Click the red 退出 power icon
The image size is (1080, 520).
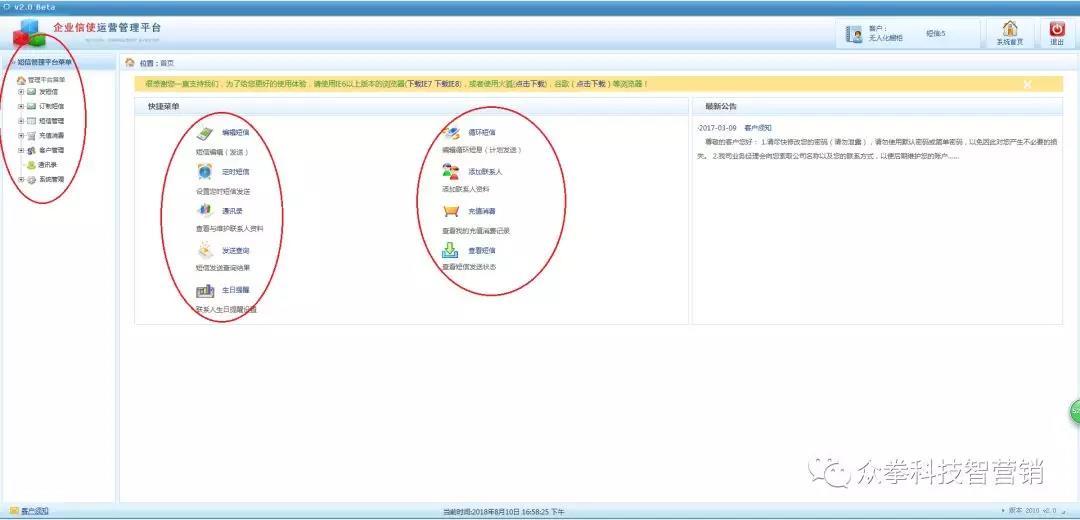tap(1057, 29)
